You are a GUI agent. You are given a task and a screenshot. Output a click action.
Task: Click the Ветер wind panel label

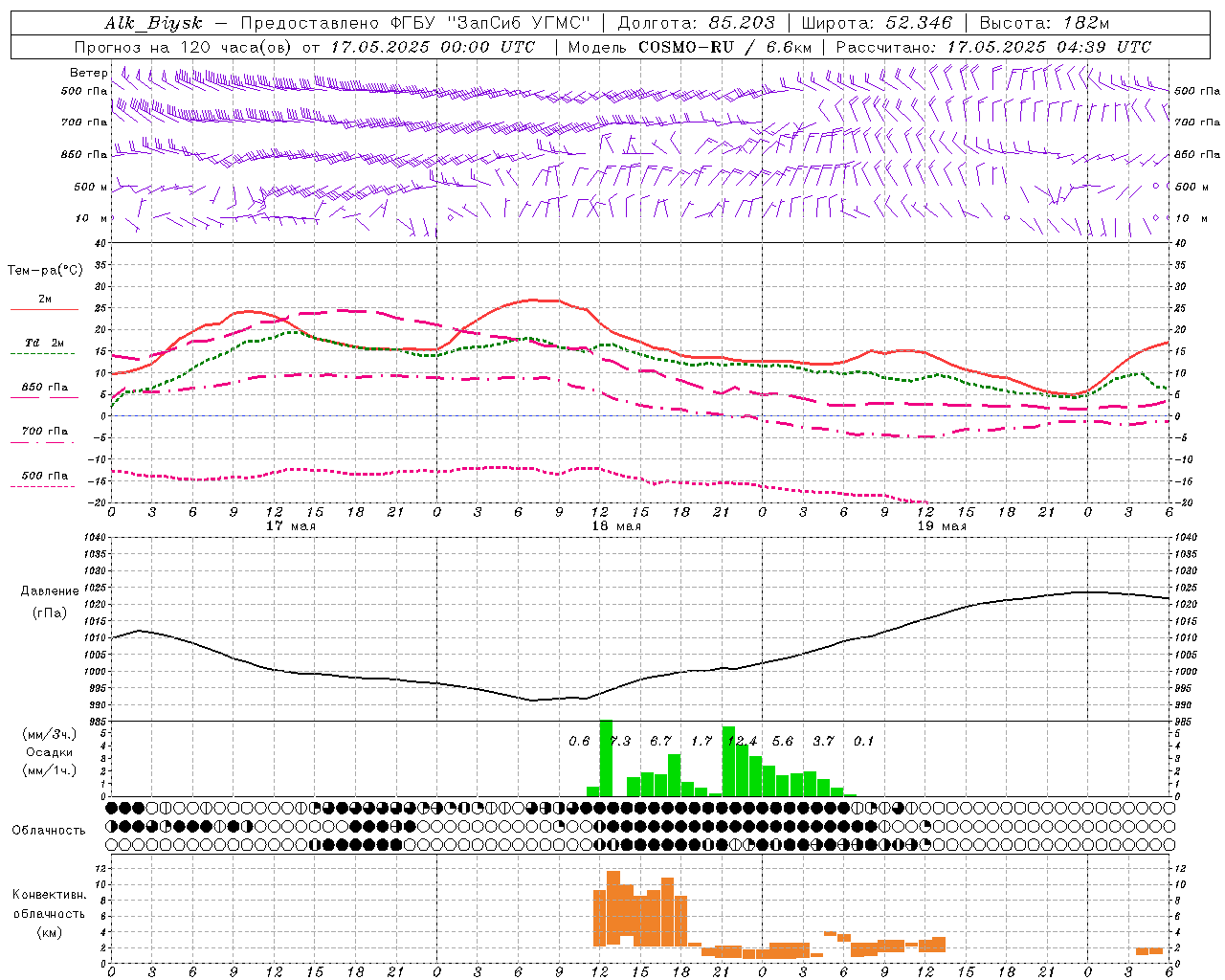(x=88, y=73)
